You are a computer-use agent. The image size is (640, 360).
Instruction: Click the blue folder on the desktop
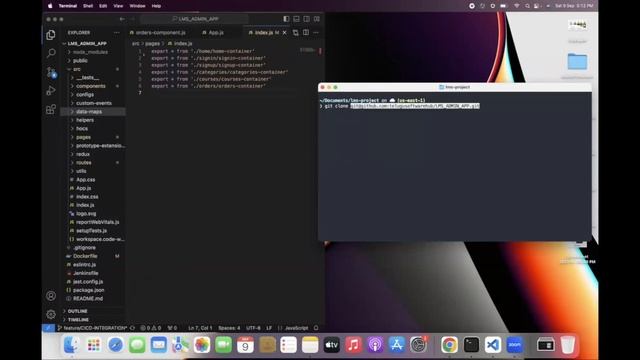pos(578,62)
